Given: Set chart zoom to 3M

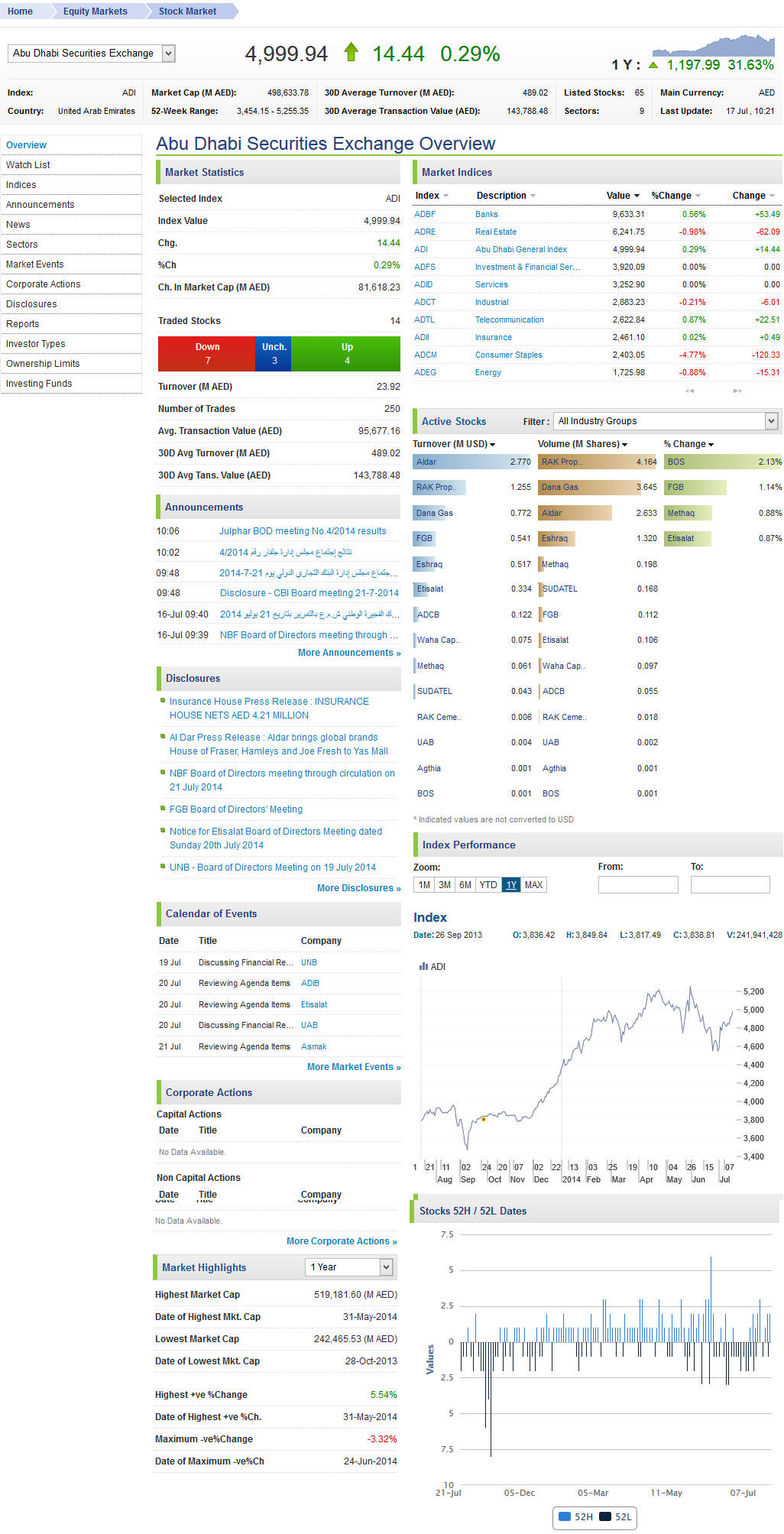Looking at the screenshot, I should 445,885.
